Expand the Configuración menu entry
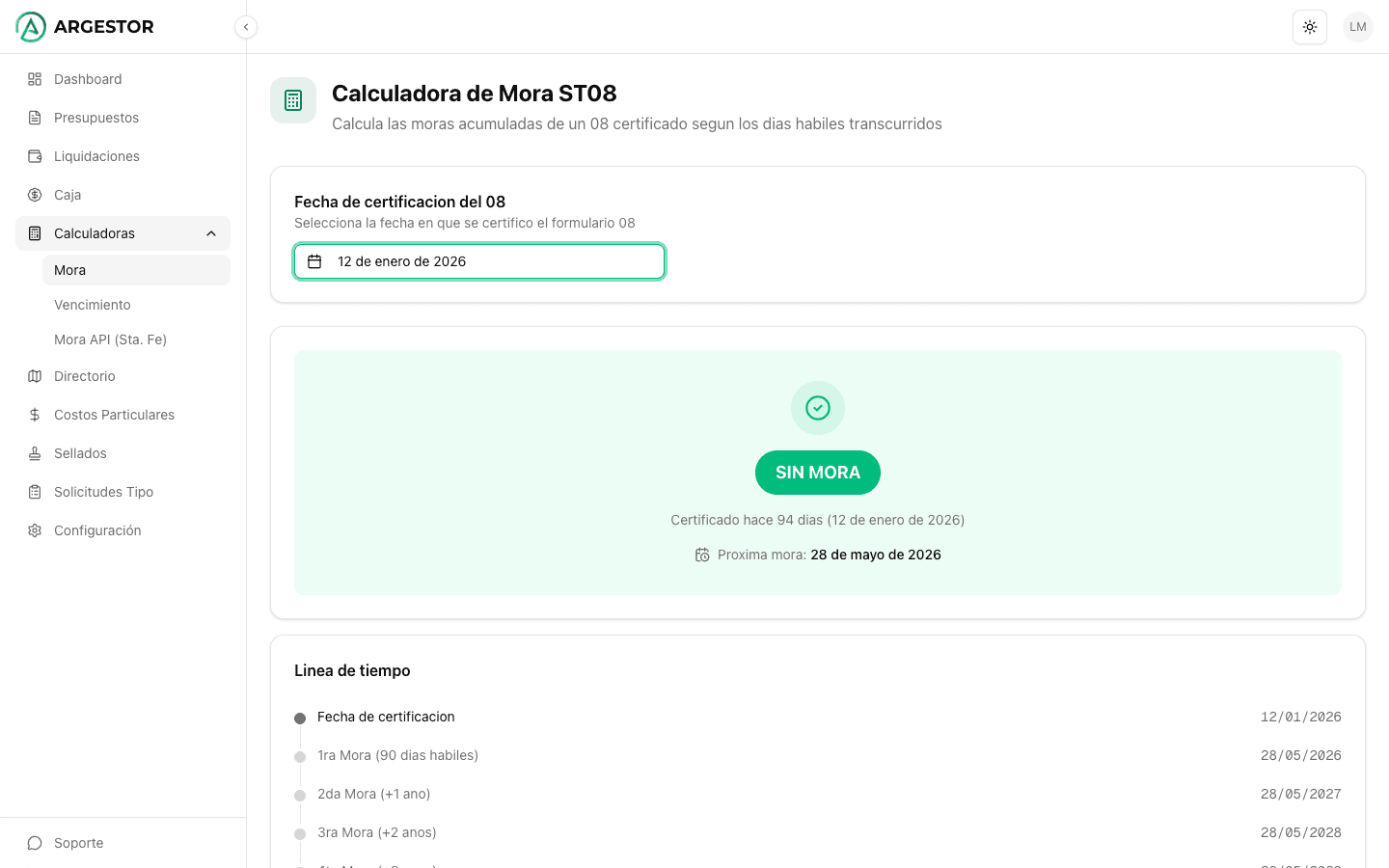 pyautogui.click(x=97, y=530)
